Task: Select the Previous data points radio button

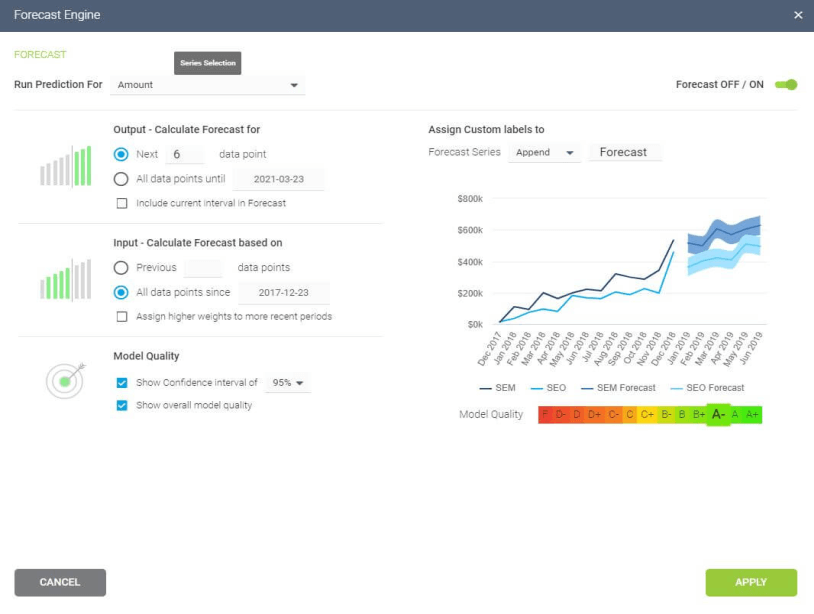Action: pos(121,268)
